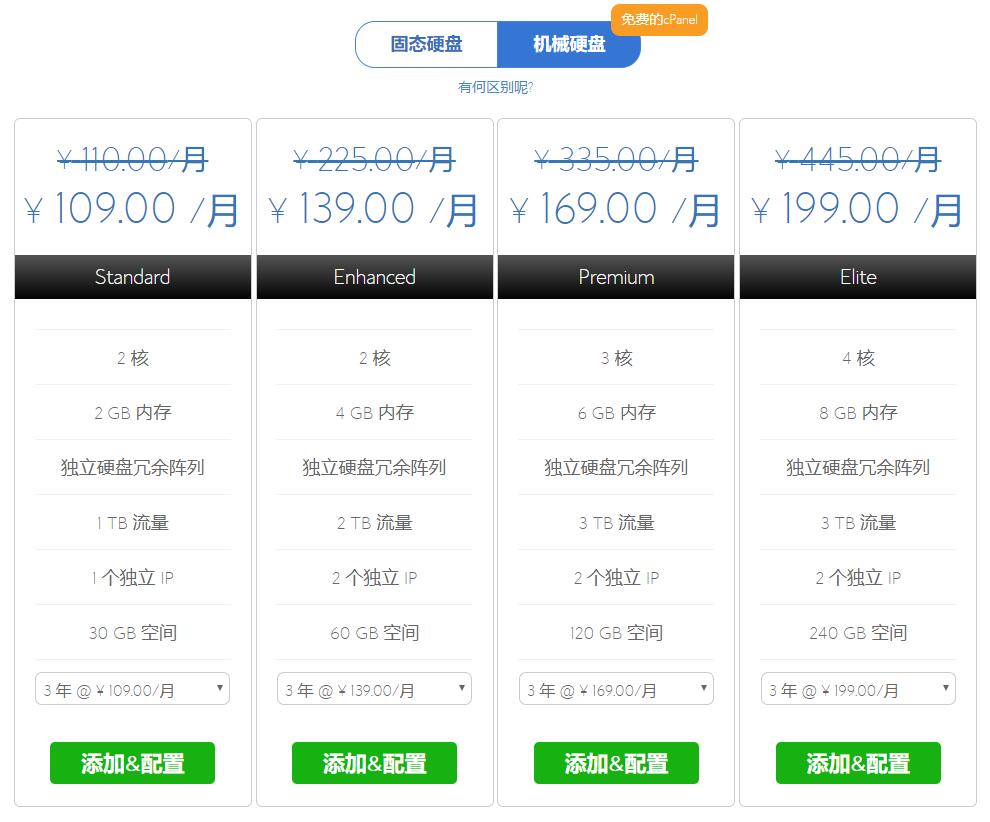Click the Premium plan title bar
The height and width of the screenshot is (822, 990).
click(x=616, y=277)
